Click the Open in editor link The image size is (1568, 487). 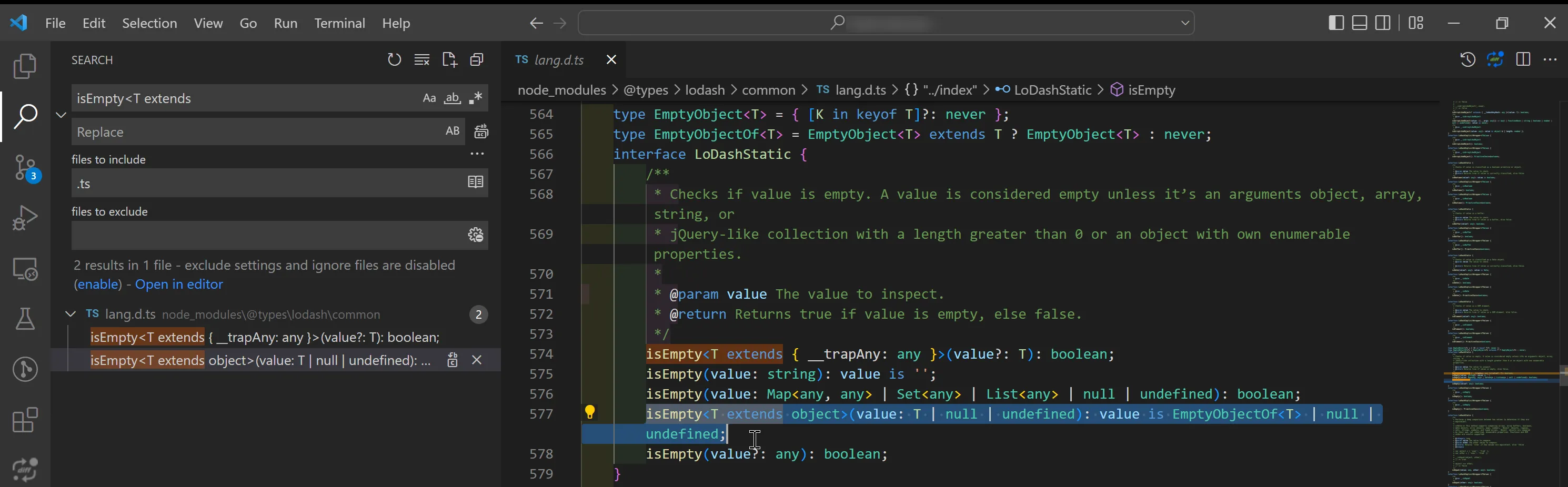pyautogui.click(x=179, y=285)
